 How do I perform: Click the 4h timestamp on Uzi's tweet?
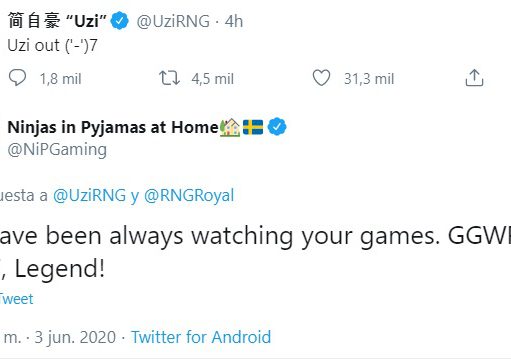click(x=234, y=21)
